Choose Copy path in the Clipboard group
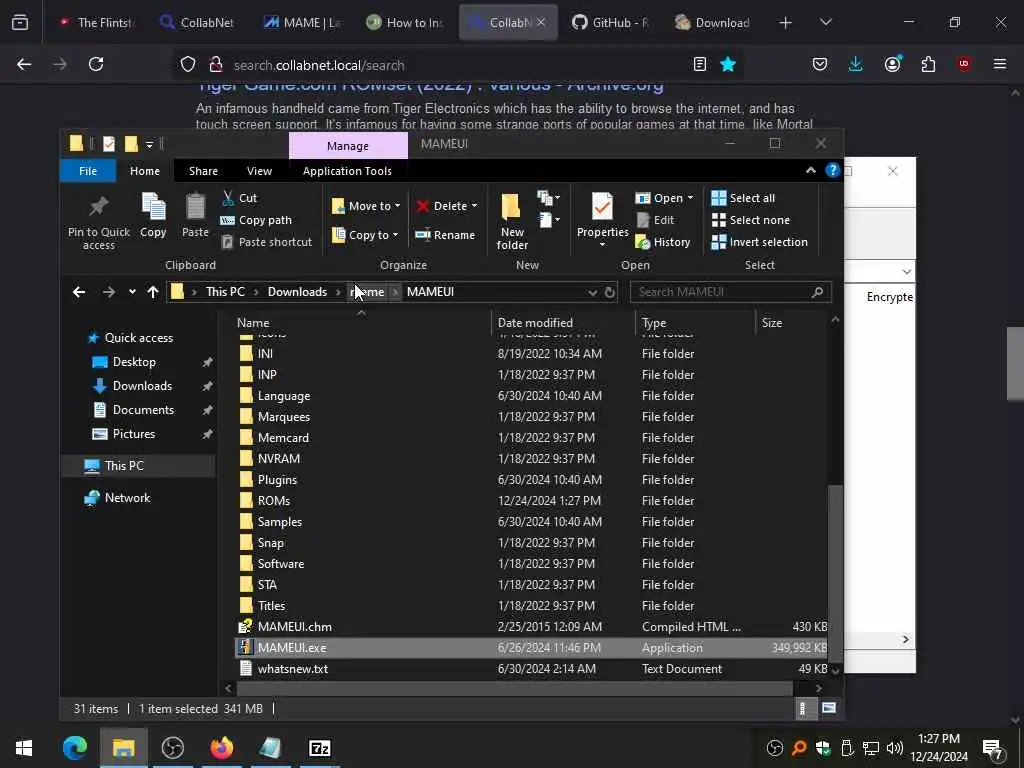This screenshot has height=768, width=1024. point(256,220)
